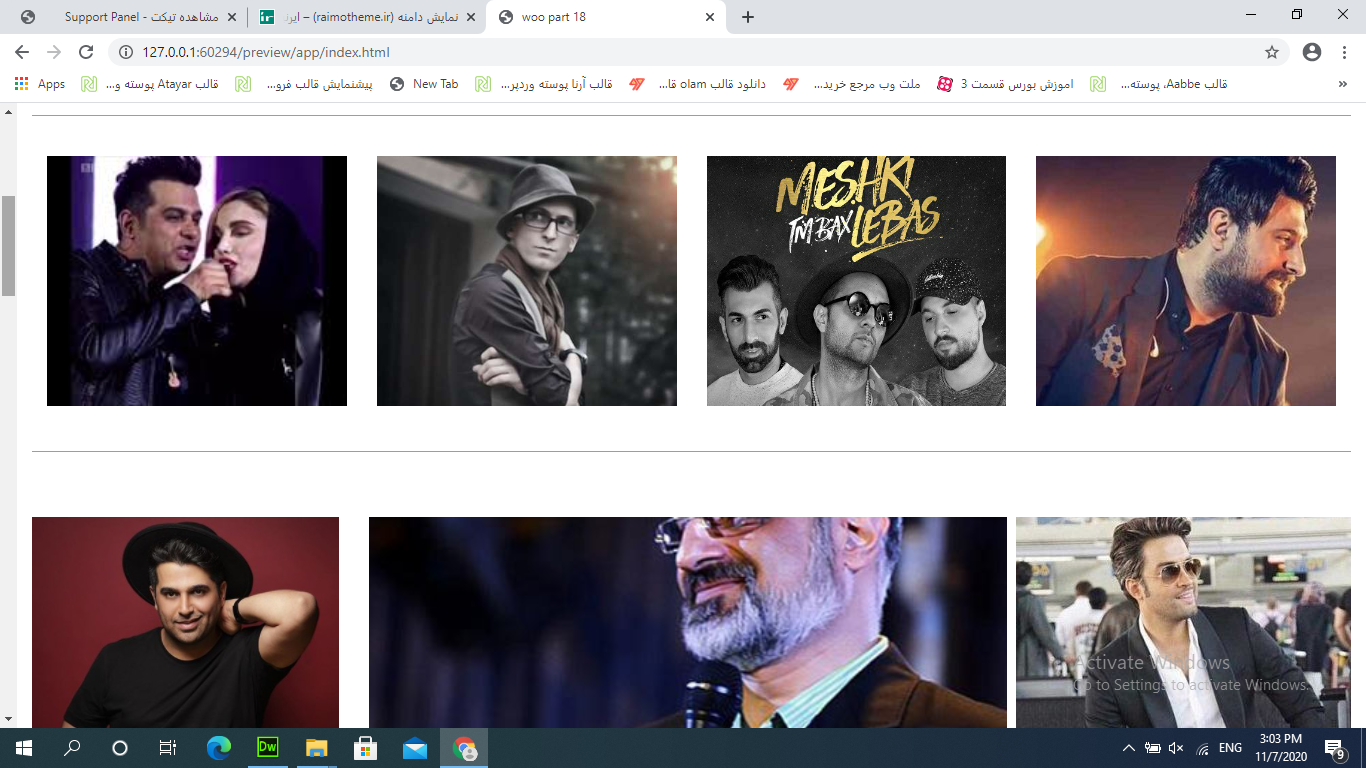Open the Chrome profile avatar icon

(x=1312, y=52)
